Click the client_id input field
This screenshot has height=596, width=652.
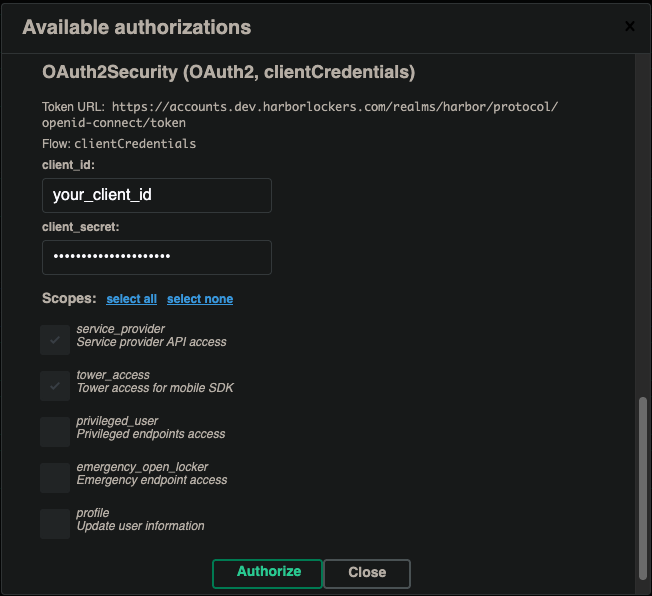[157, 195]
